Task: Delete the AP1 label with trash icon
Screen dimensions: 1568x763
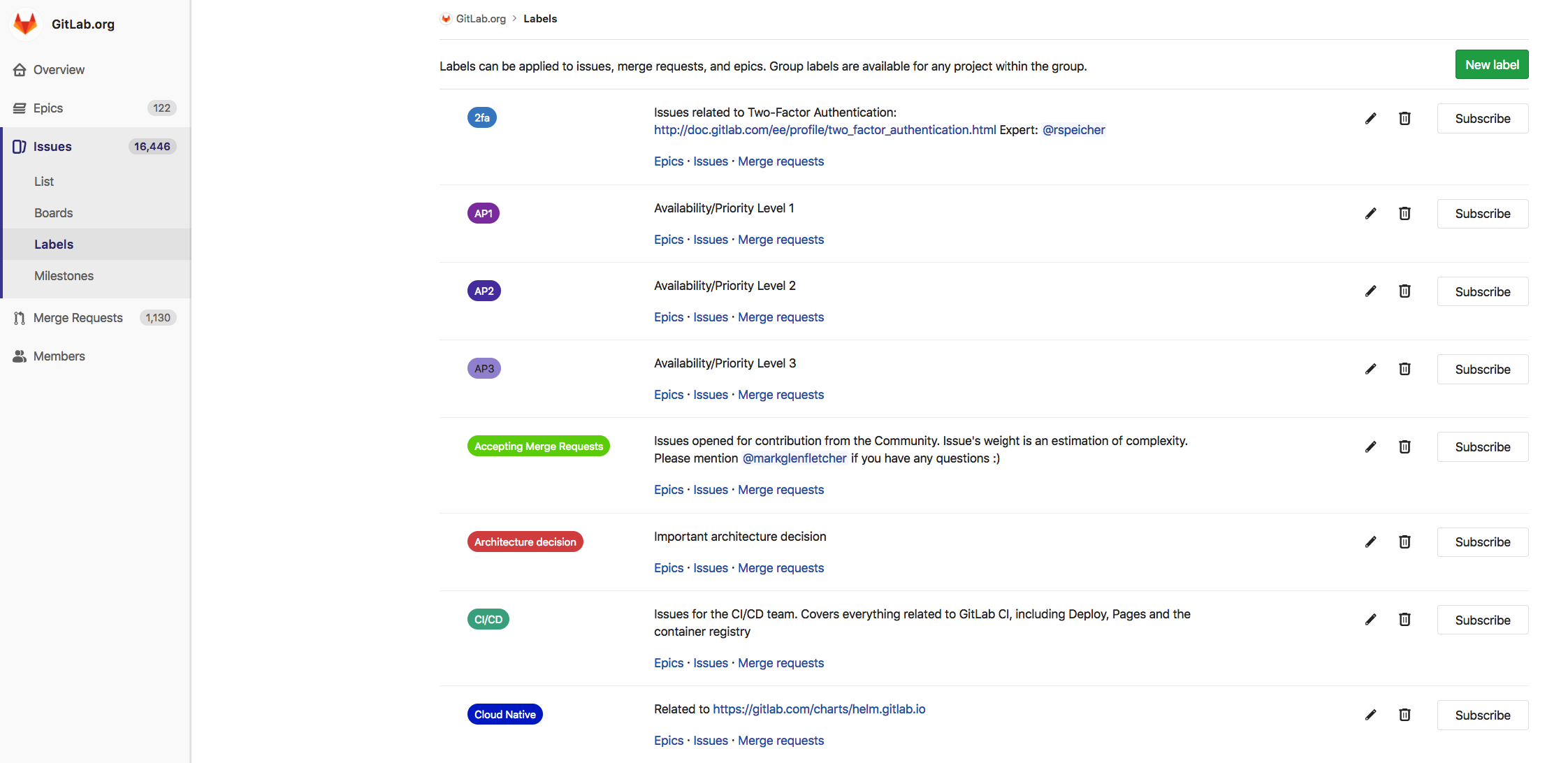Action: tap(1404, 213)
